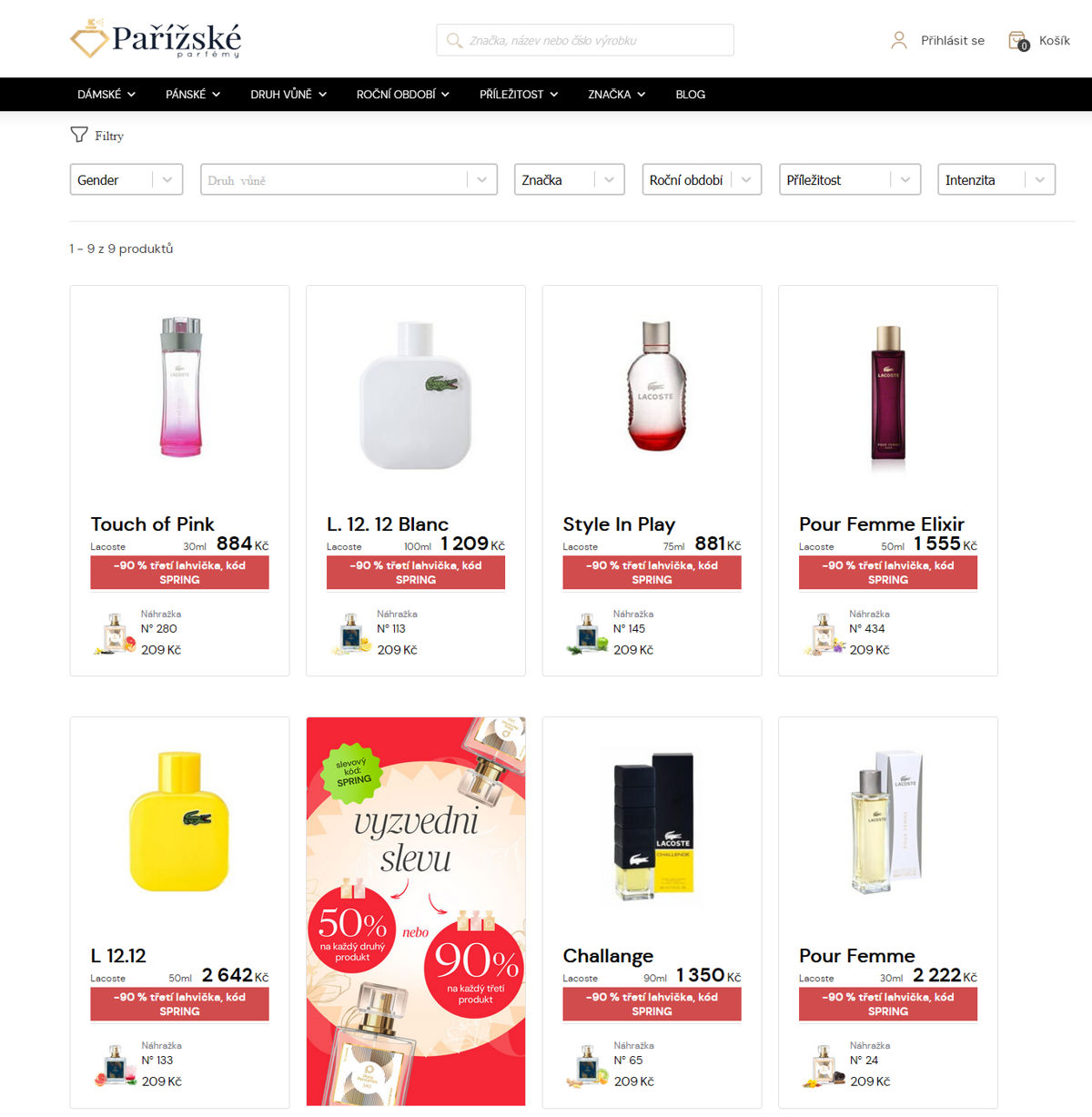Open the DÁMSKÉ navigation menu
The image size is (1092, 1117).
click(x=106, y=95)
